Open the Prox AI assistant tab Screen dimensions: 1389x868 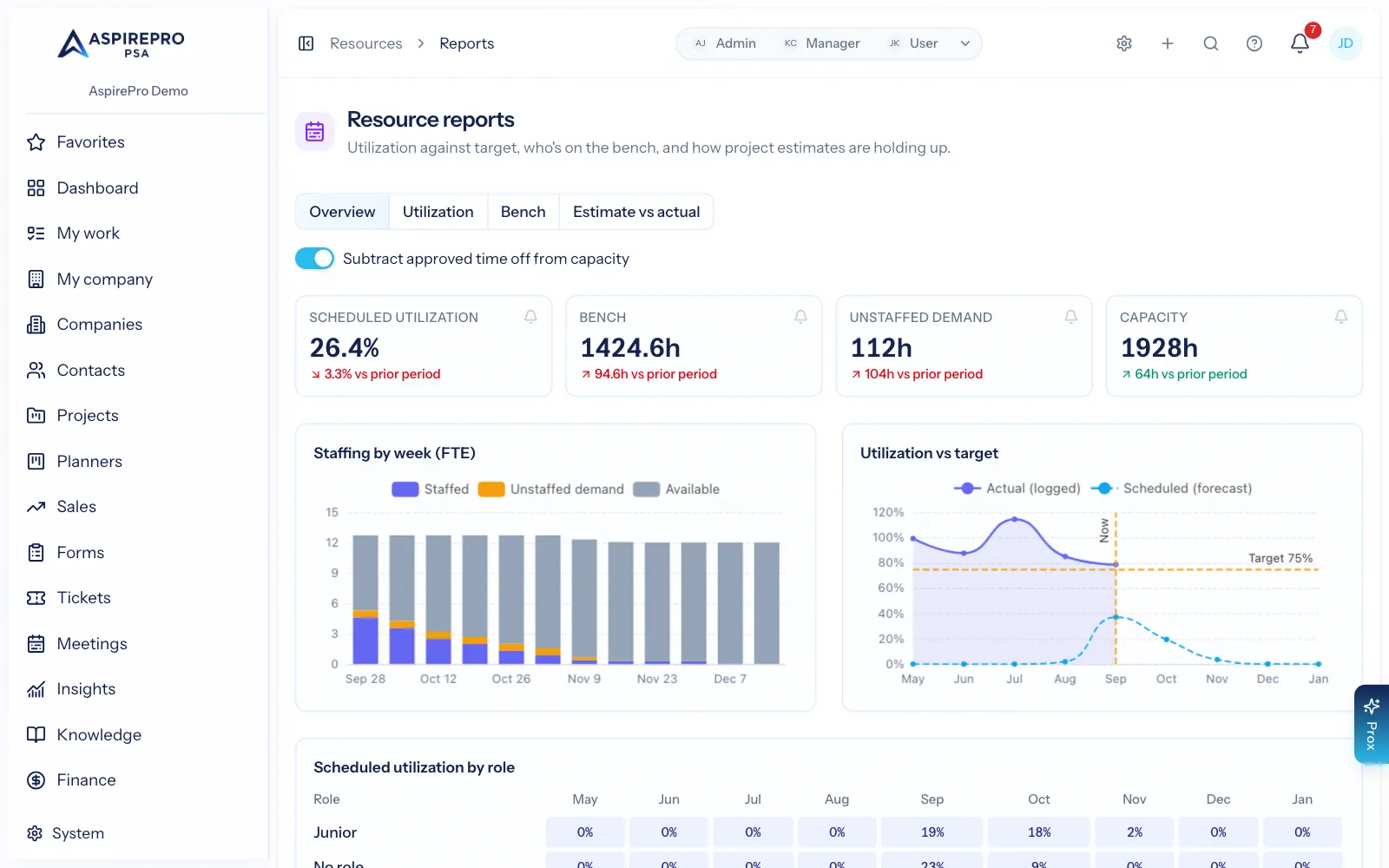click(1372, 724)
